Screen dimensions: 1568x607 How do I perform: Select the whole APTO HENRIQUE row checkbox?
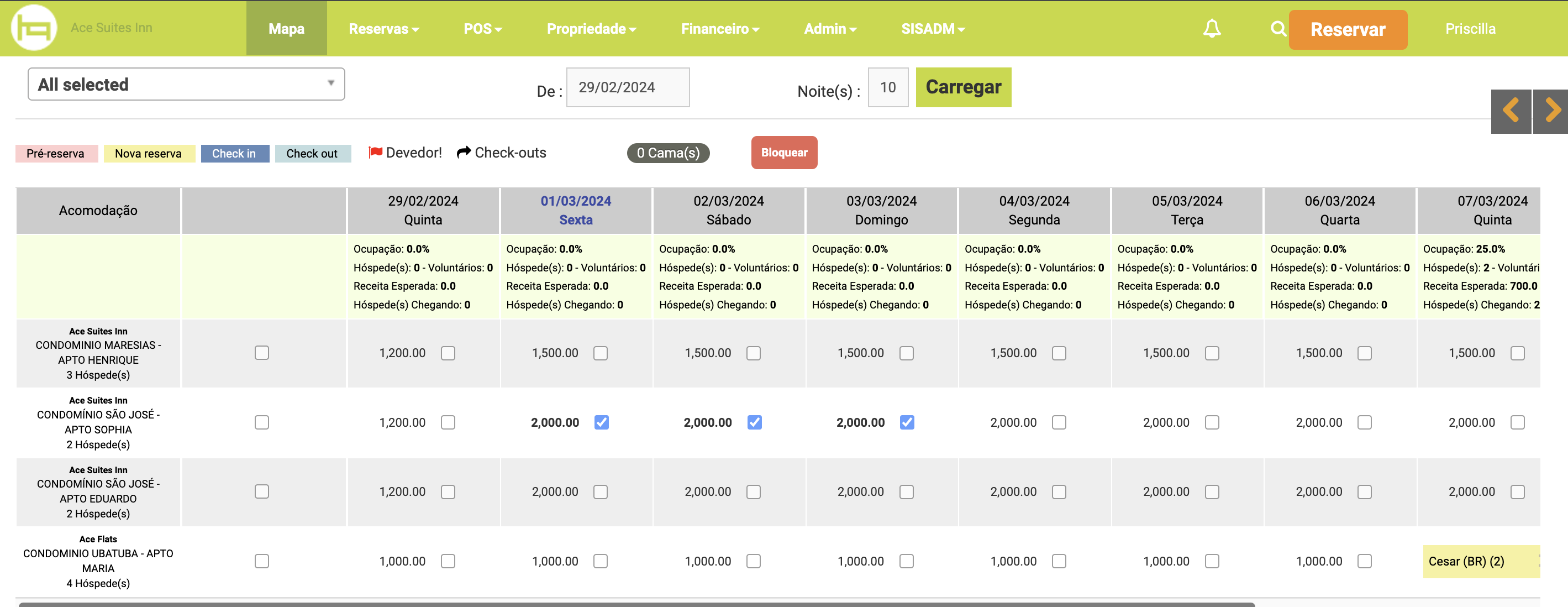pyautogui.click(x=262, y=353)
